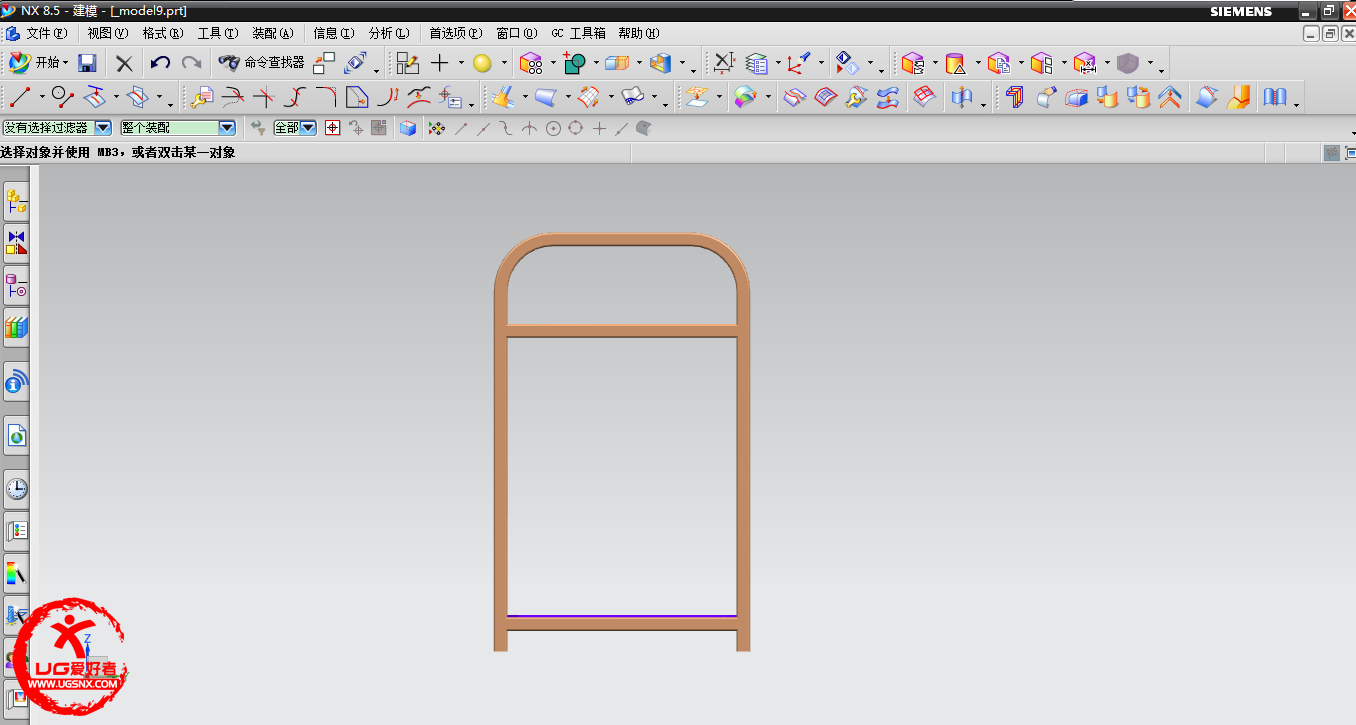This screenshot has height=725, width=1356.
Task: Select the circle arc tool icon
Action: tap(63, 97)
